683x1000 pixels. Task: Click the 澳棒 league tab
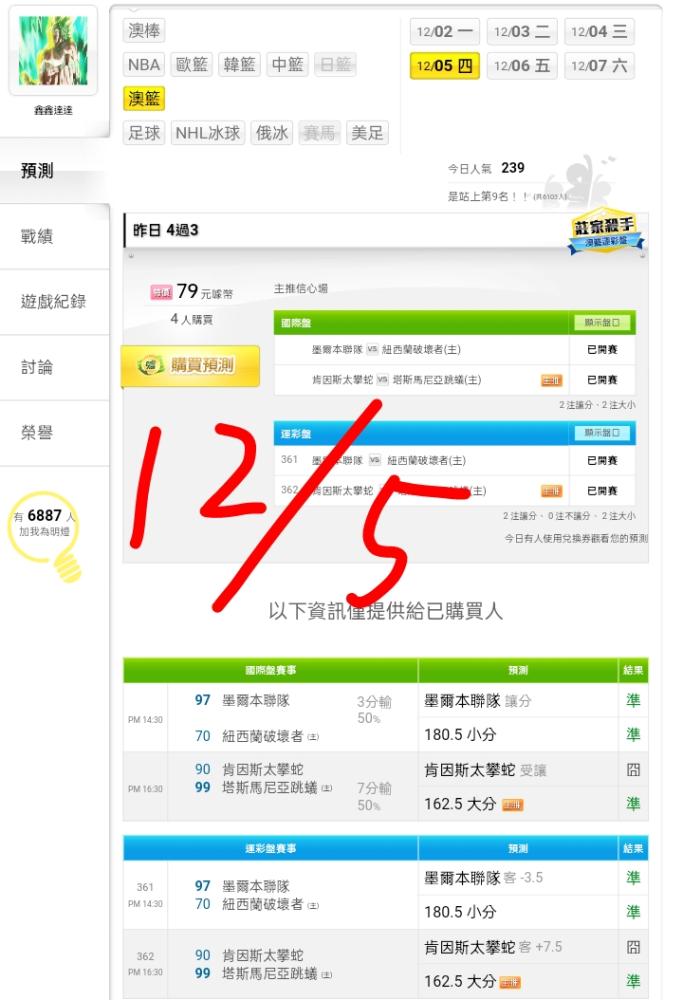pyautogui.click(x=144, y=30)
